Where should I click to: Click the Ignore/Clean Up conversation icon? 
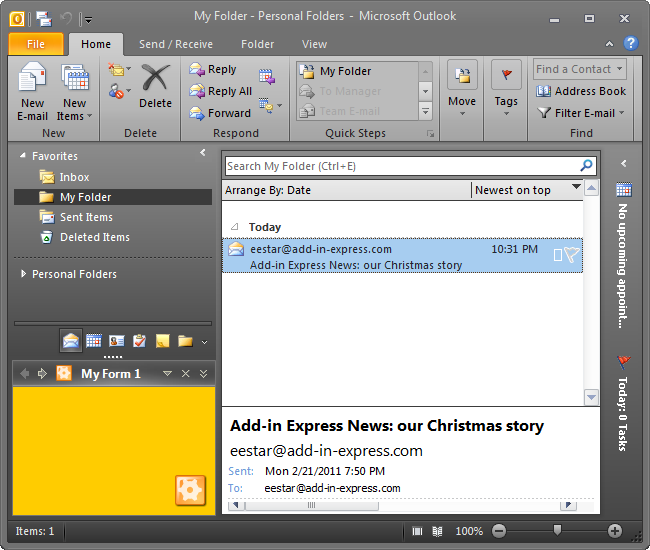(119, 70)
